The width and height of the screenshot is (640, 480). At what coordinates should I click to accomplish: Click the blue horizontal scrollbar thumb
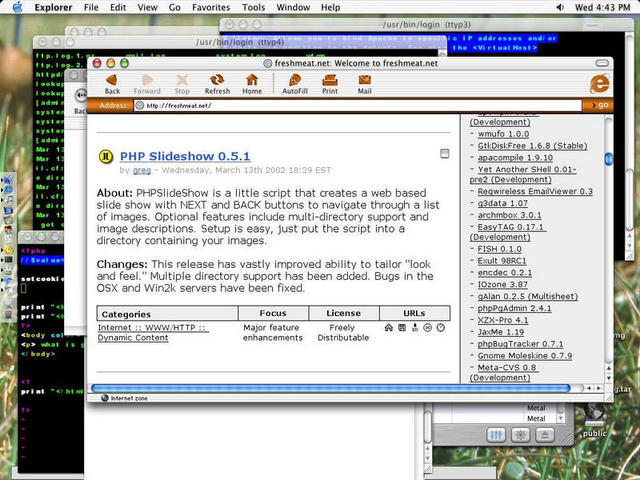[331, 388]
